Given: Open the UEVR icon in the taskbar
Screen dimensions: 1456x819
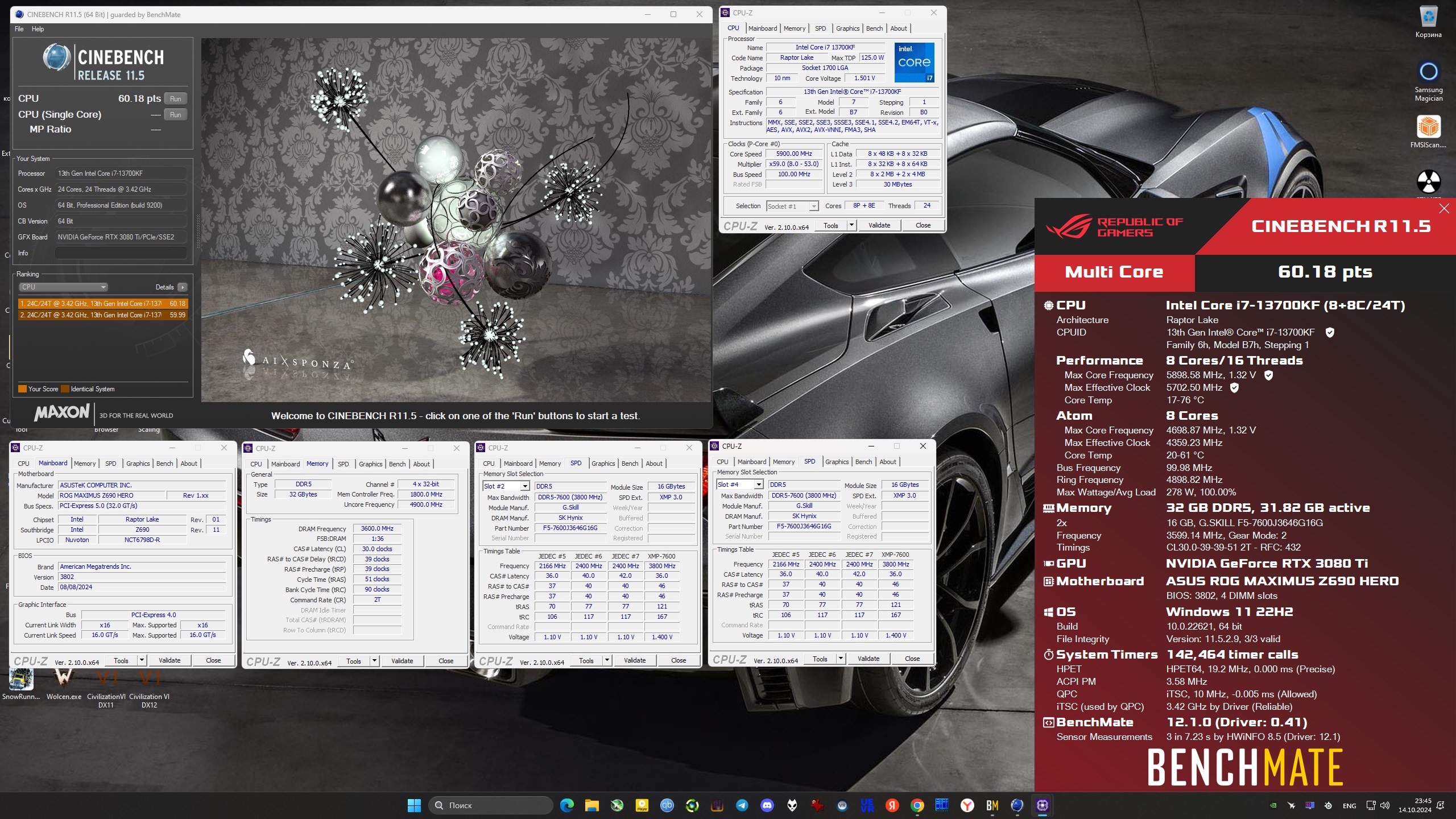Looking at the screenshot, I should click(867, 805).
